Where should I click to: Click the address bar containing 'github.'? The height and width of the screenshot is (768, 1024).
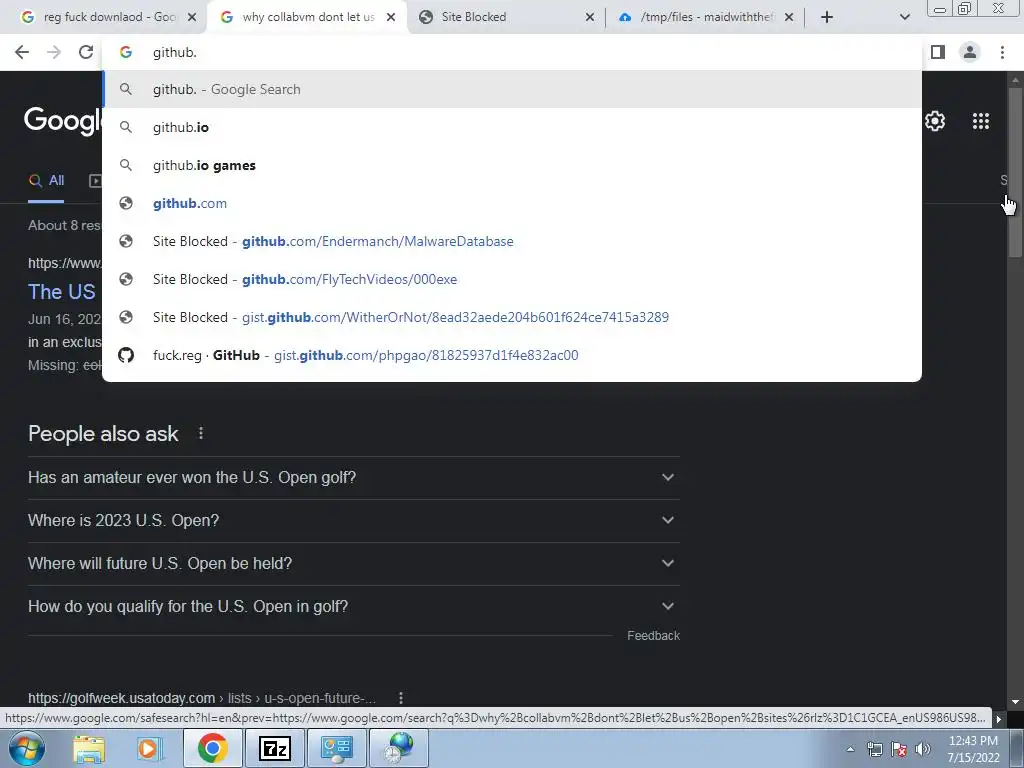click(x=512, y=52)
